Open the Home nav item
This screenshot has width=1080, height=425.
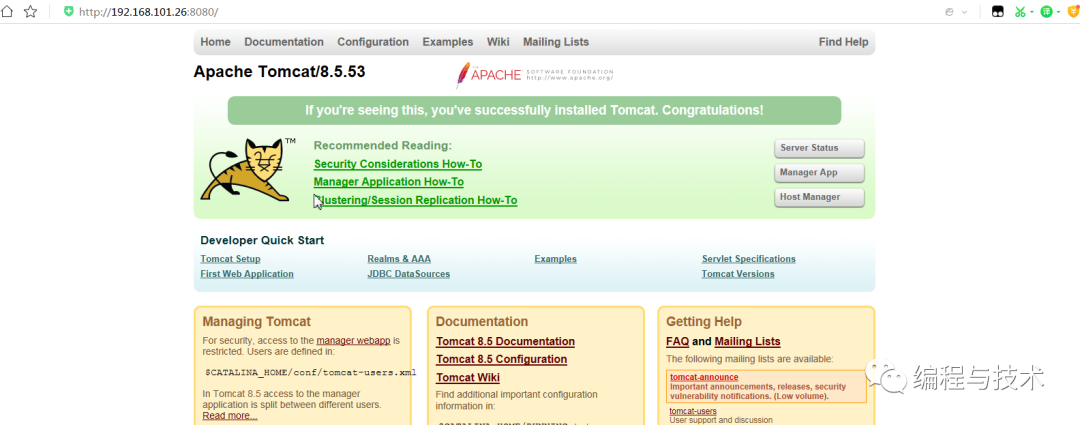point(216,42)
